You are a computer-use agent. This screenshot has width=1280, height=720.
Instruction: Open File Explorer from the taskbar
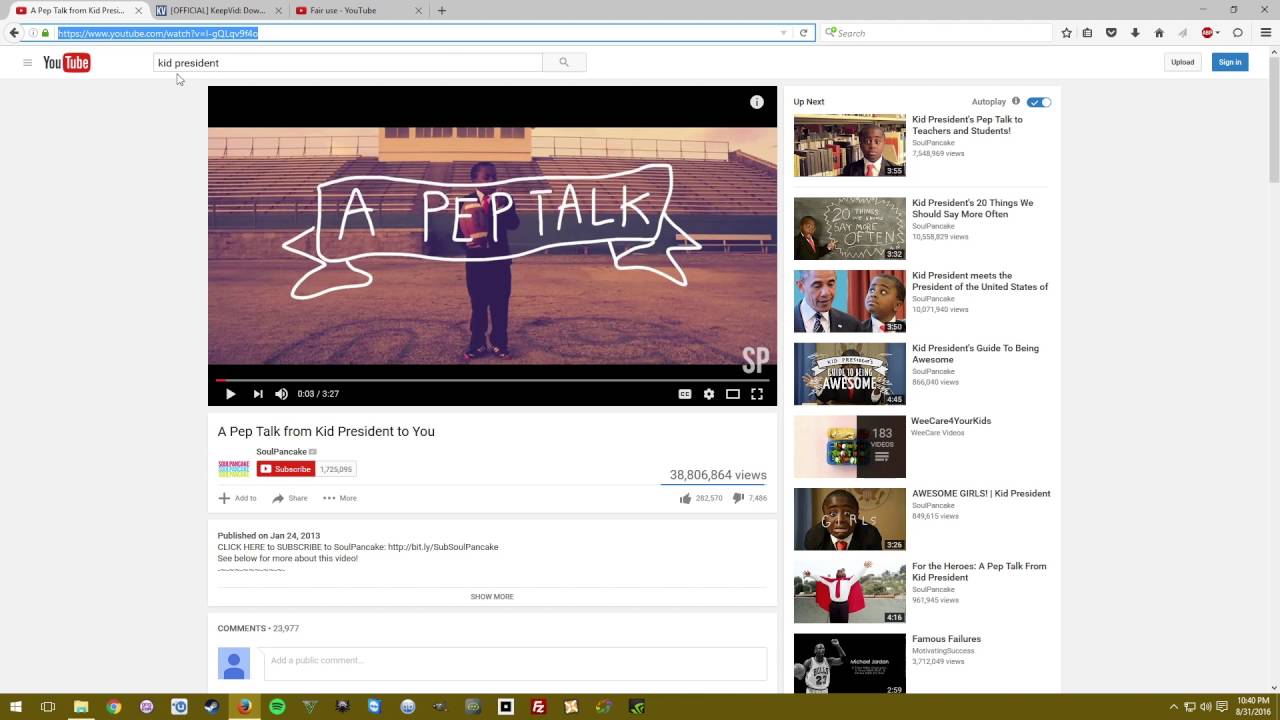coord(81,707)
